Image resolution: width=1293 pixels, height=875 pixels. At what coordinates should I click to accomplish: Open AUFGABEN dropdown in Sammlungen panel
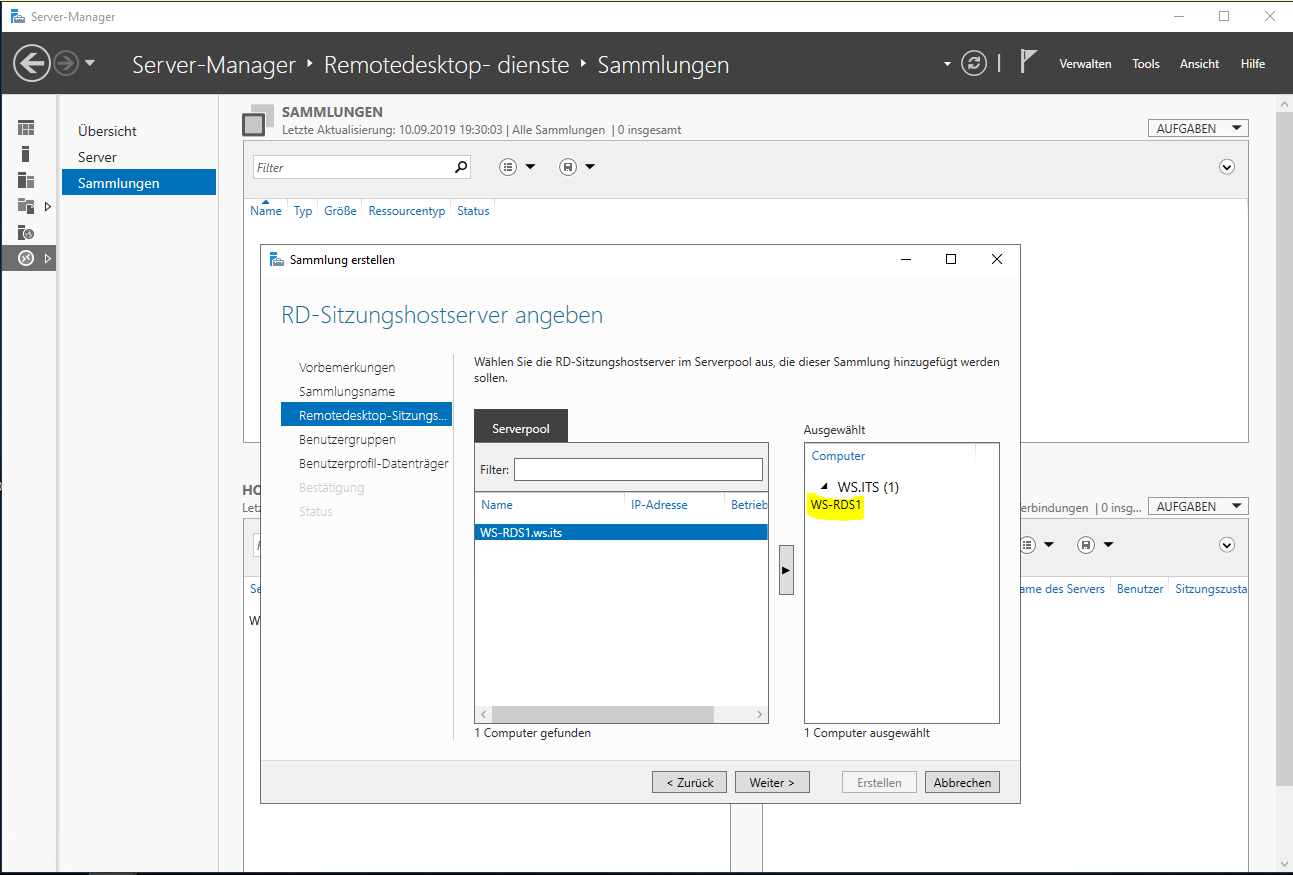click(1198, 128)
